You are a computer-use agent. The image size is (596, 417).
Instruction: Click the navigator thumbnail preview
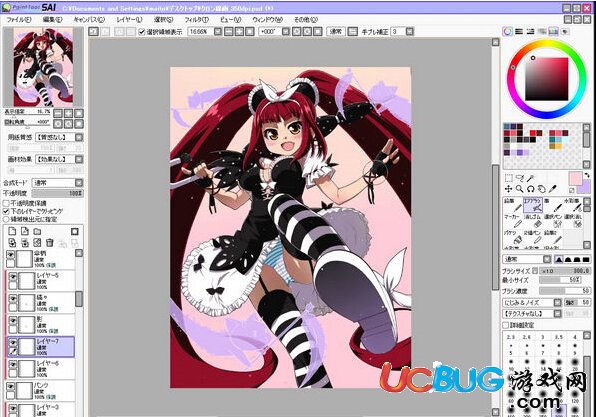43,67
